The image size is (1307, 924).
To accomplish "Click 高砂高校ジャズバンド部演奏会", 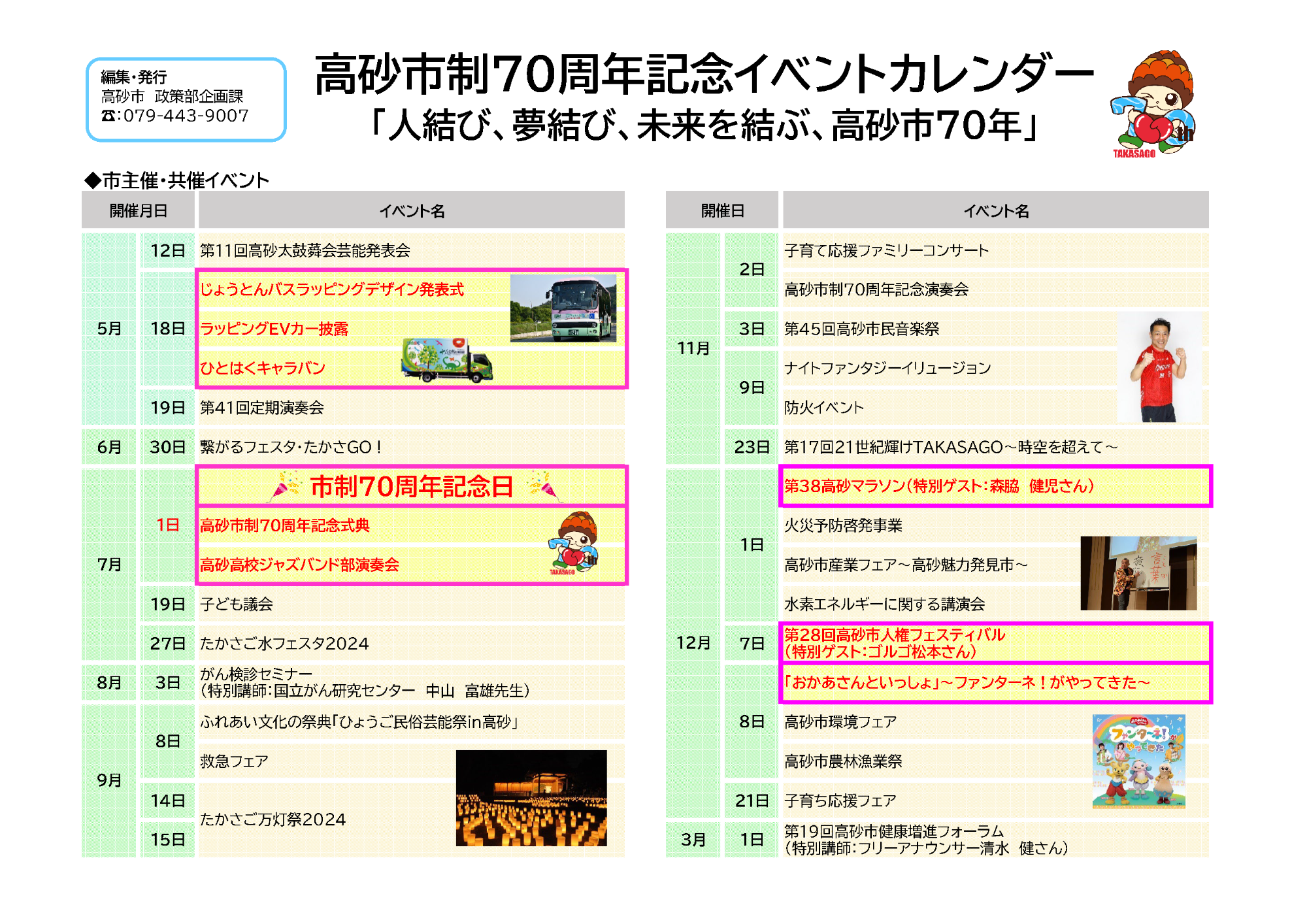I will [299, 565].
